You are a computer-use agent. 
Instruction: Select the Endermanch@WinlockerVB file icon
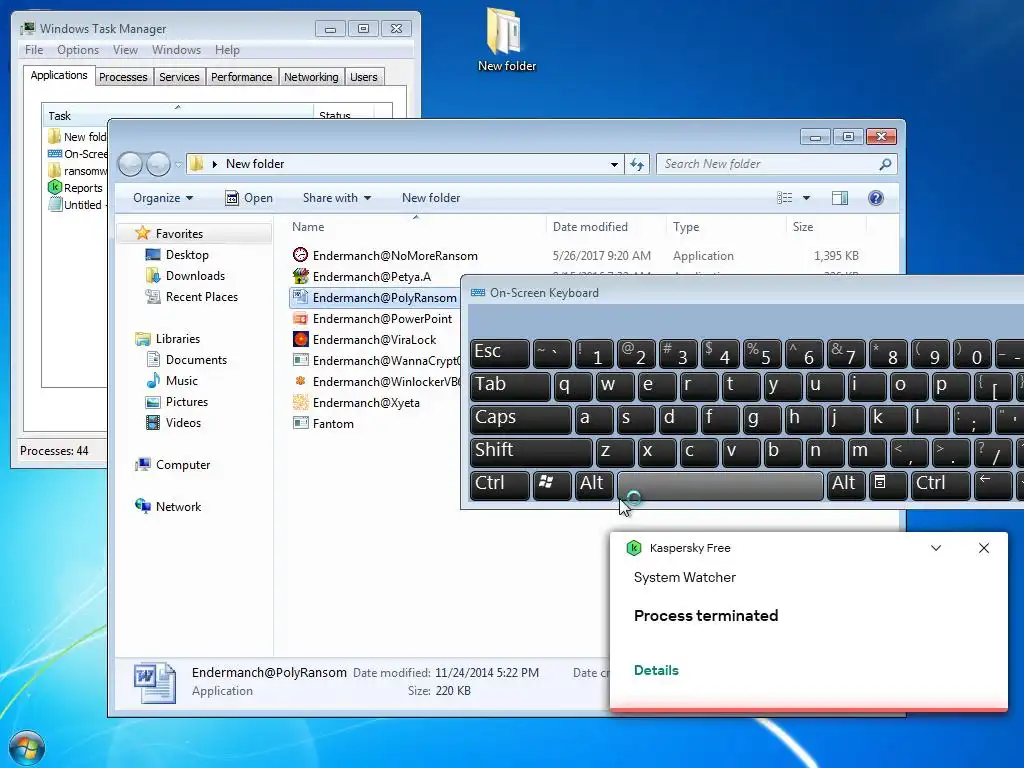coord(300,381)
